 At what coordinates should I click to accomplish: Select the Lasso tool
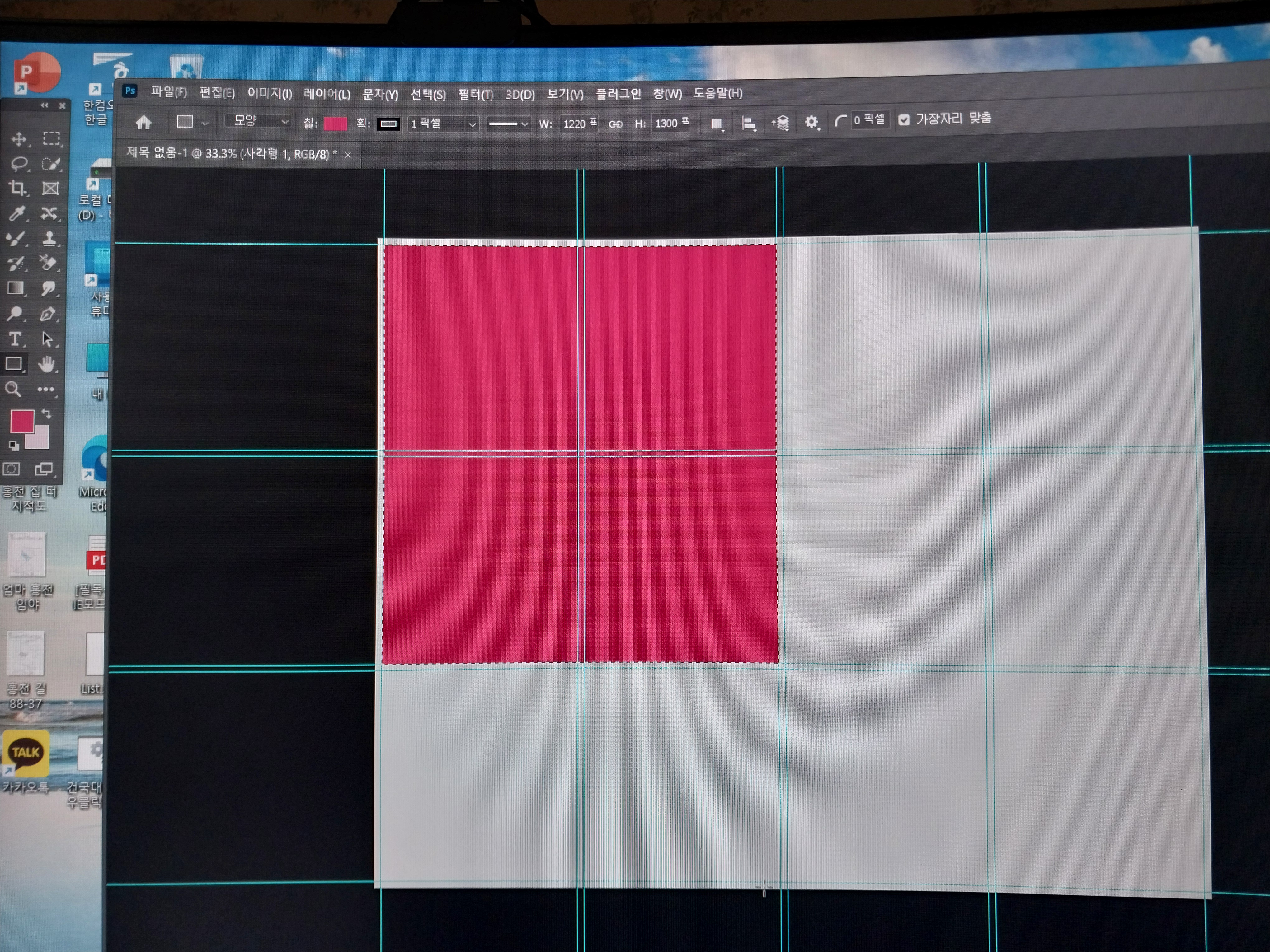click(x=19, y=164)
